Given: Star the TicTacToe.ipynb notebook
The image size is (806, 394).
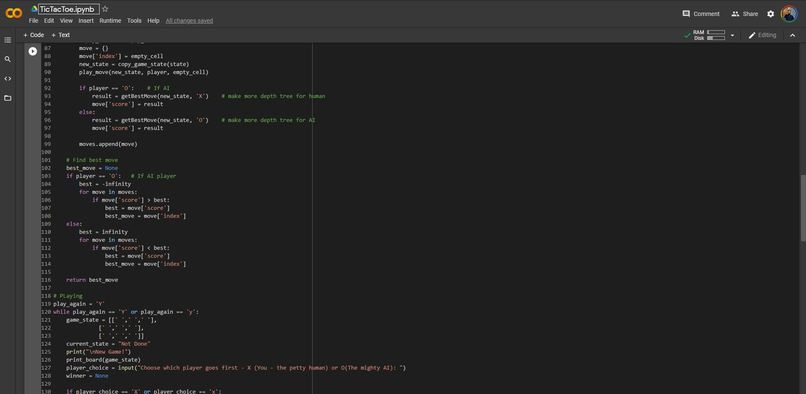Looking at the screenshot, I should (105, 9).
